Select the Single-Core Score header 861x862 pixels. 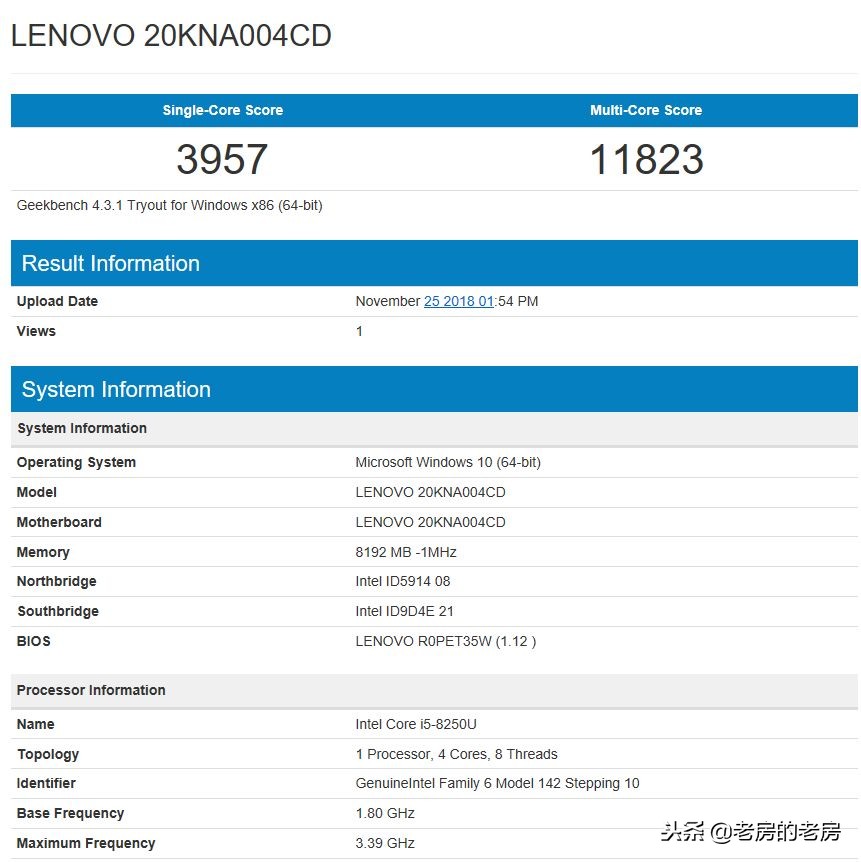(222, 110)
